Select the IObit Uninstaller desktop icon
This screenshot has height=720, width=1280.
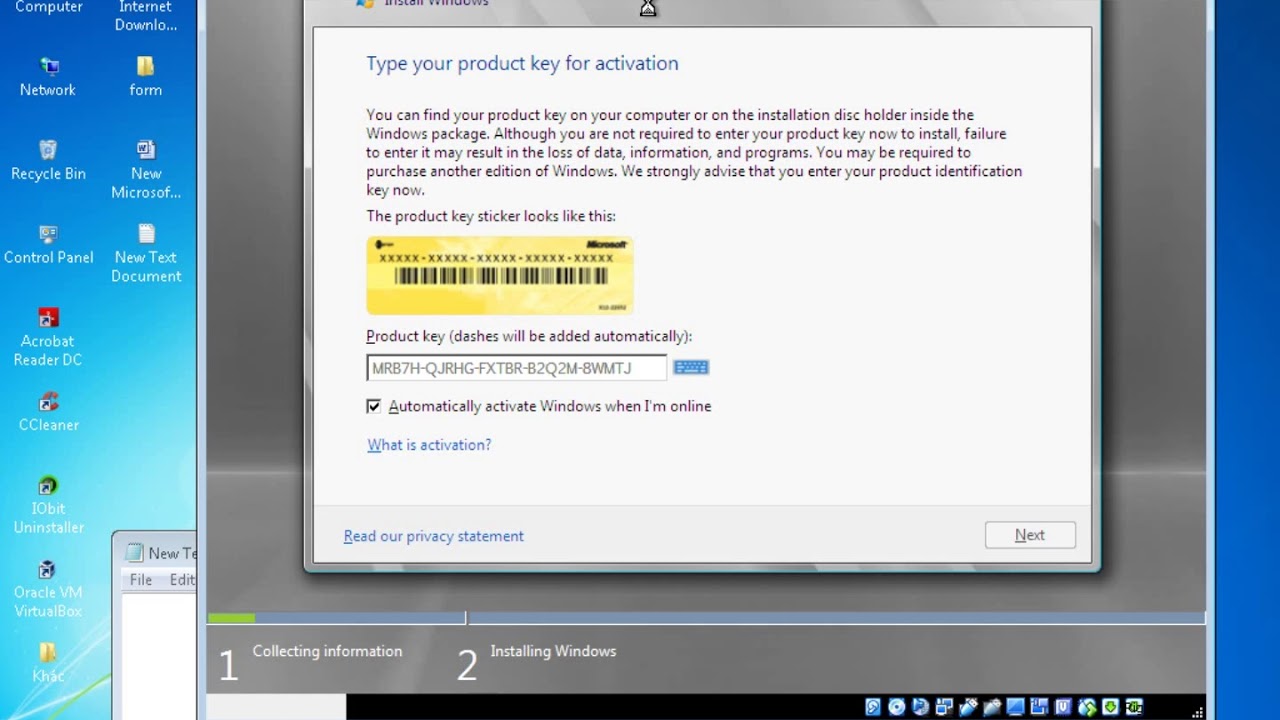point(48,505)
